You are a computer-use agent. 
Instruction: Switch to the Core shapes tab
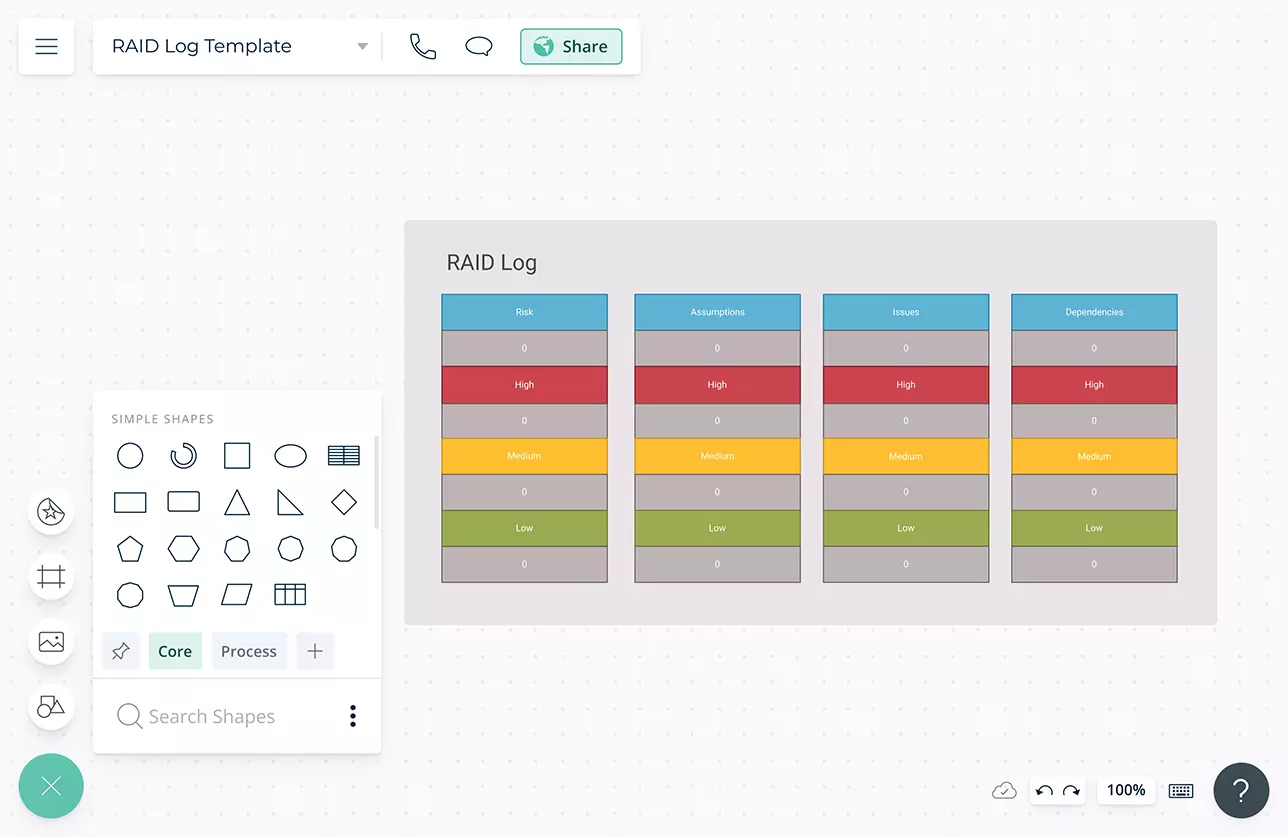175,651
